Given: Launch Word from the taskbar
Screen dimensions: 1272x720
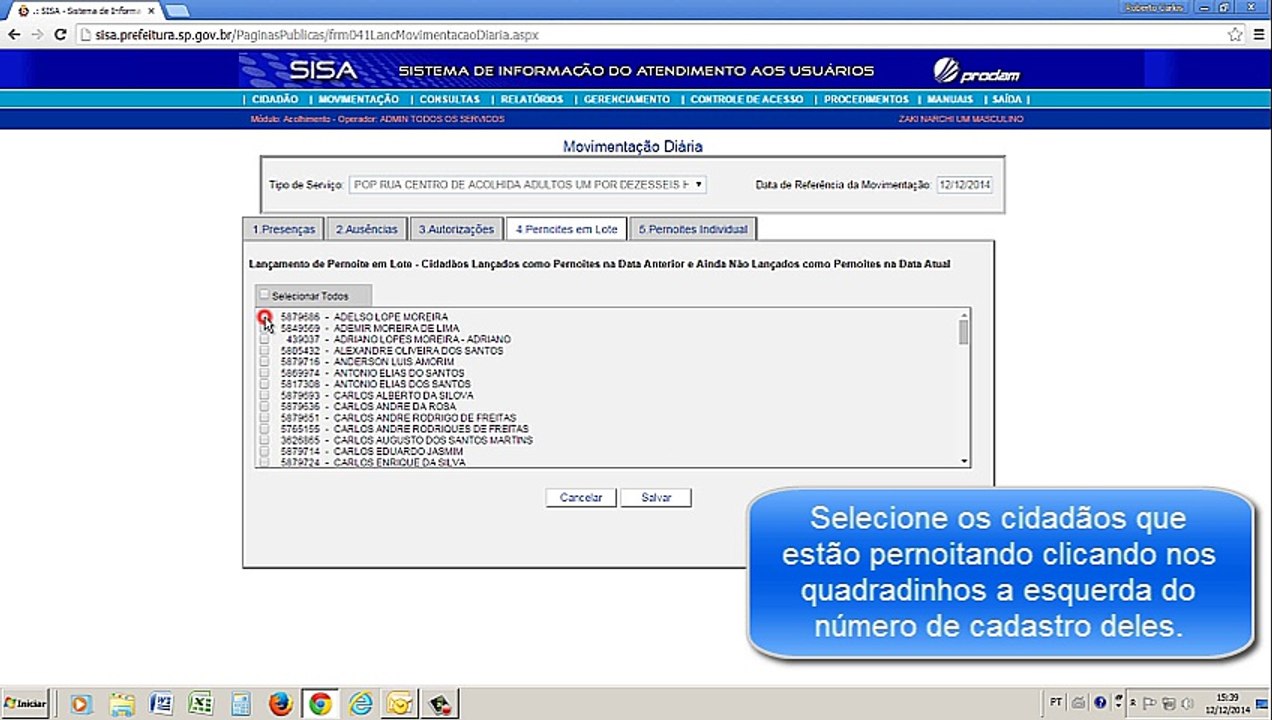Looking at the screenshot, I should pos(161,704).
